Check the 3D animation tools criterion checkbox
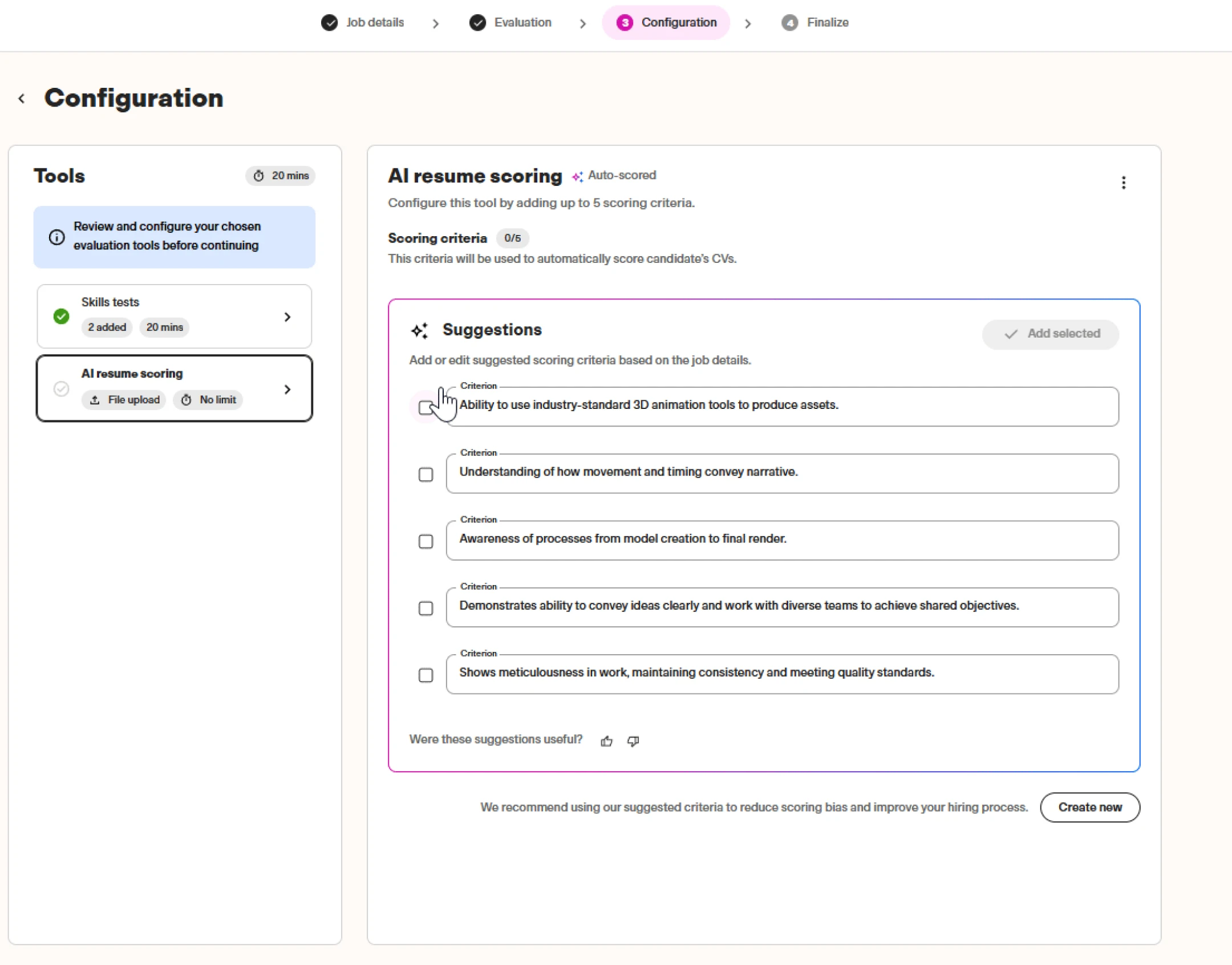This screenshot has height=965, width=1232. pyautogui.click(x=425, y=407)
